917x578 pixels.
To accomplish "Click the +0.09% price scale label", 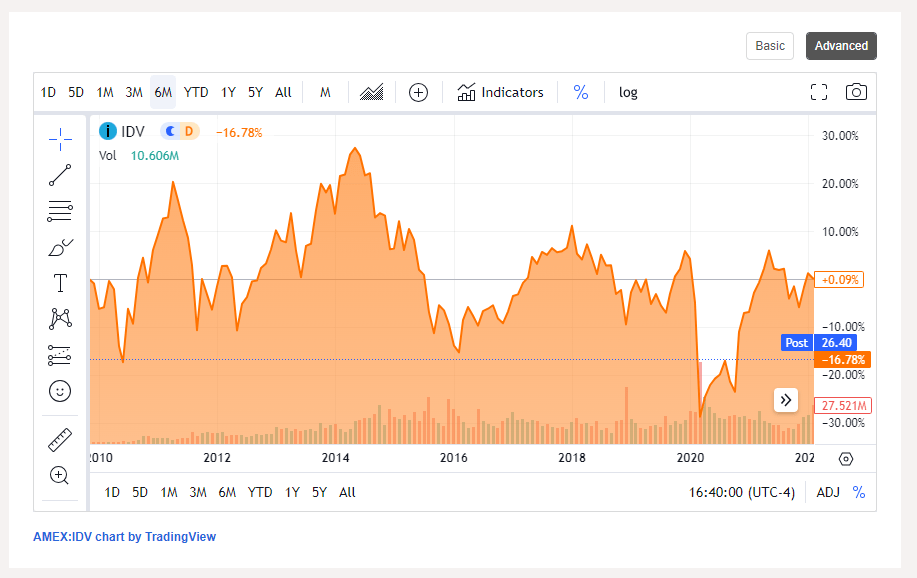I will point(839,280).
